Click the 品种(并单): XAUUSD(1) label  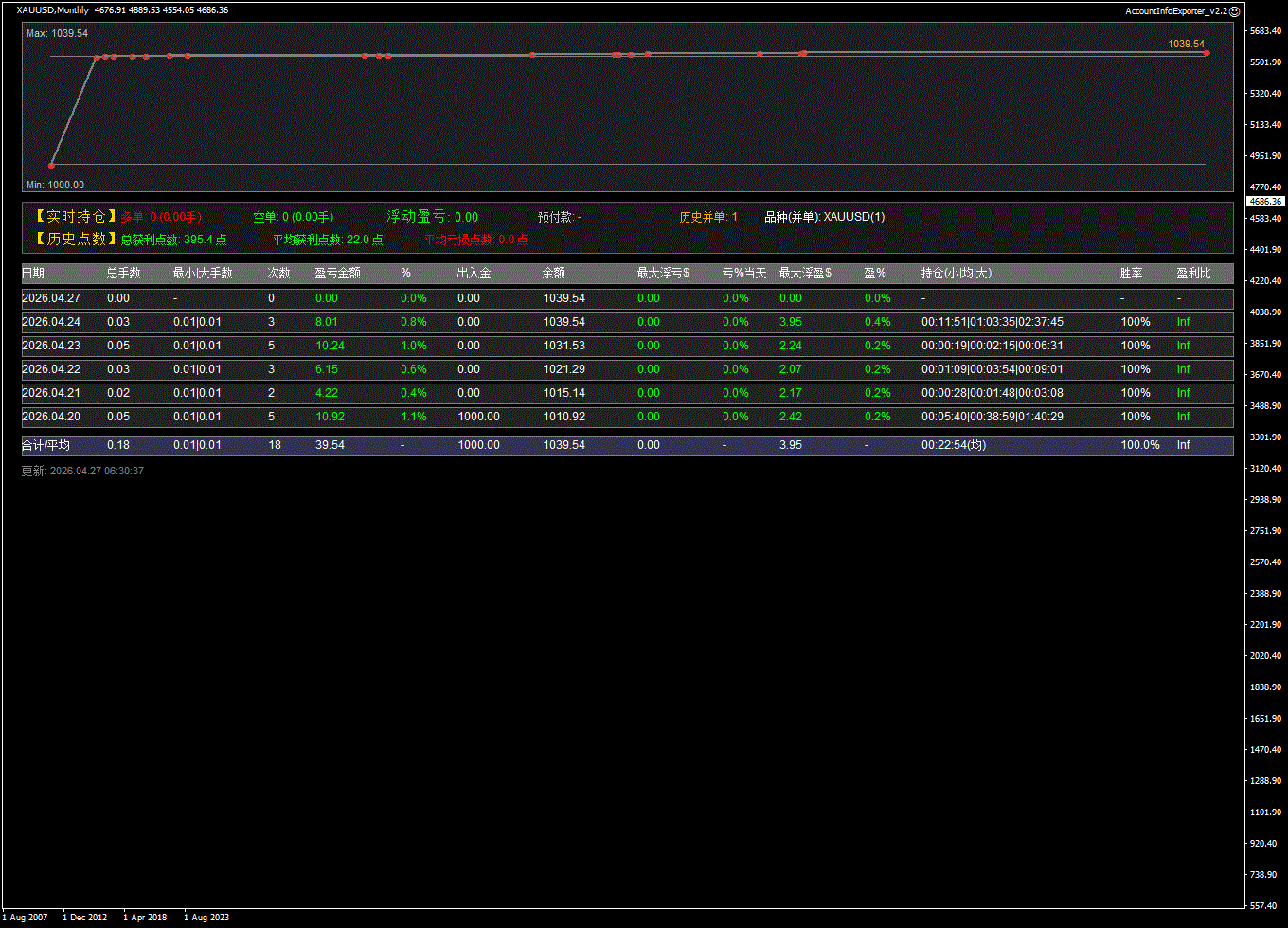[824, 217]
